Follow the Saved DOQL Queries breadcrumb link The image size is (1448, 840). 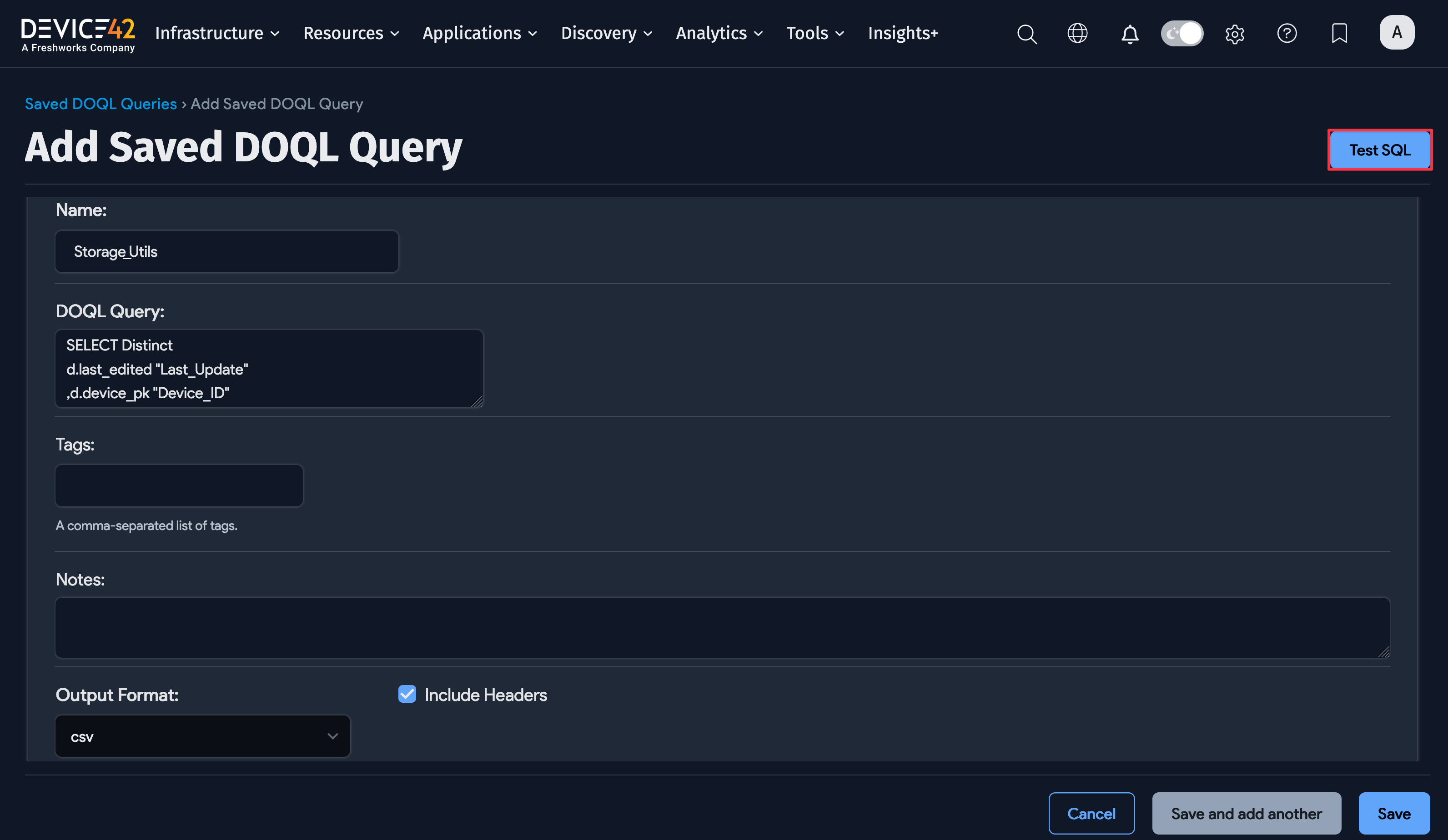coord(101,103)
